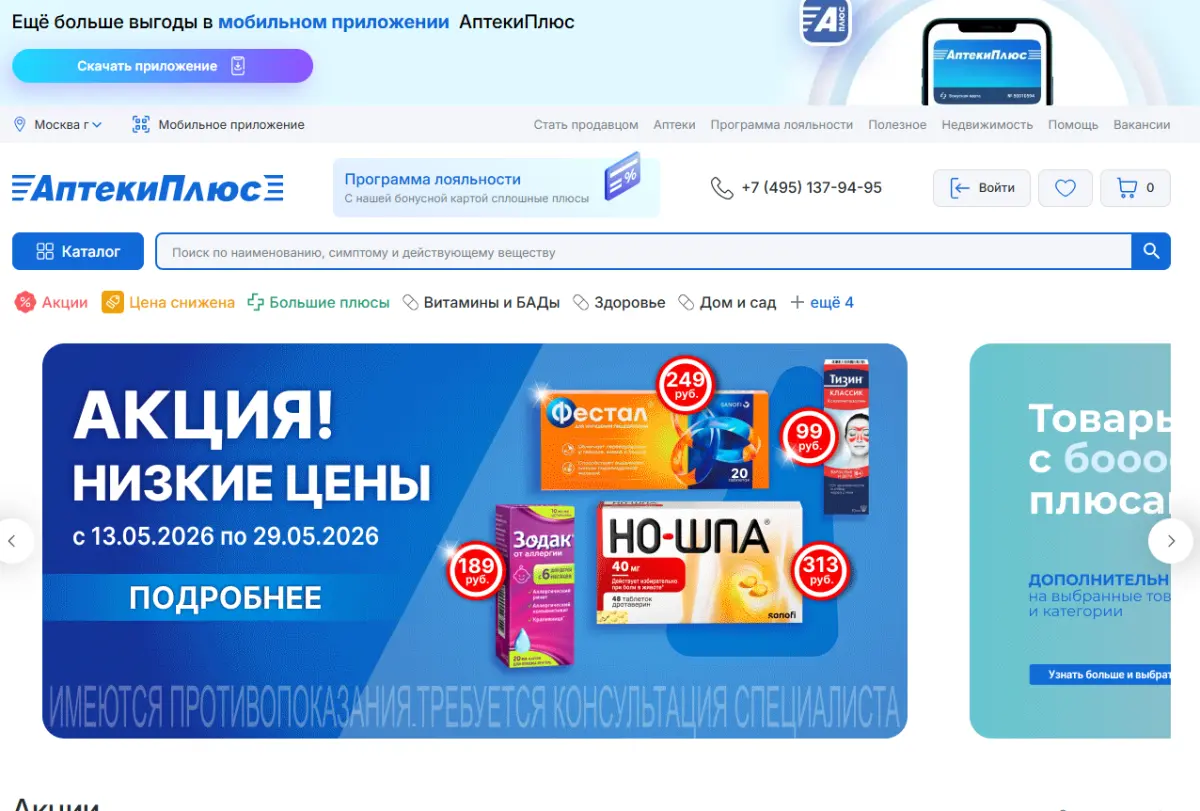Click the red percent Акции icon

click(25, 302)
